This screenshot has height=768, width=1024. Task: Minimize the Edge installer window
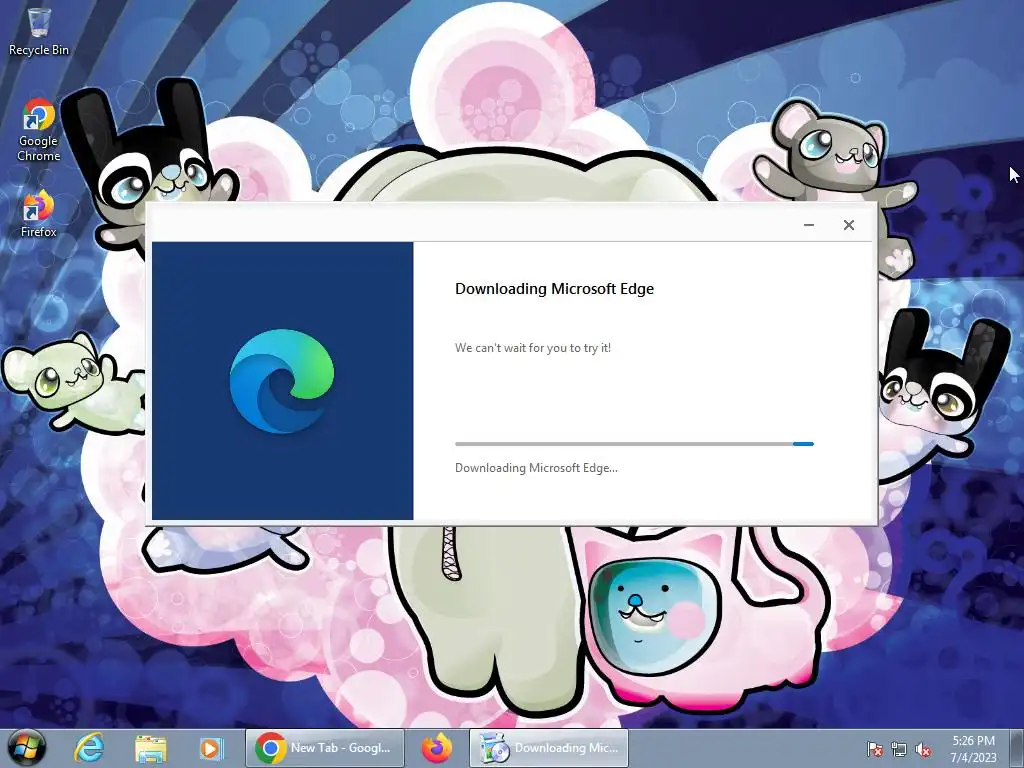click(x=808, y=225)
